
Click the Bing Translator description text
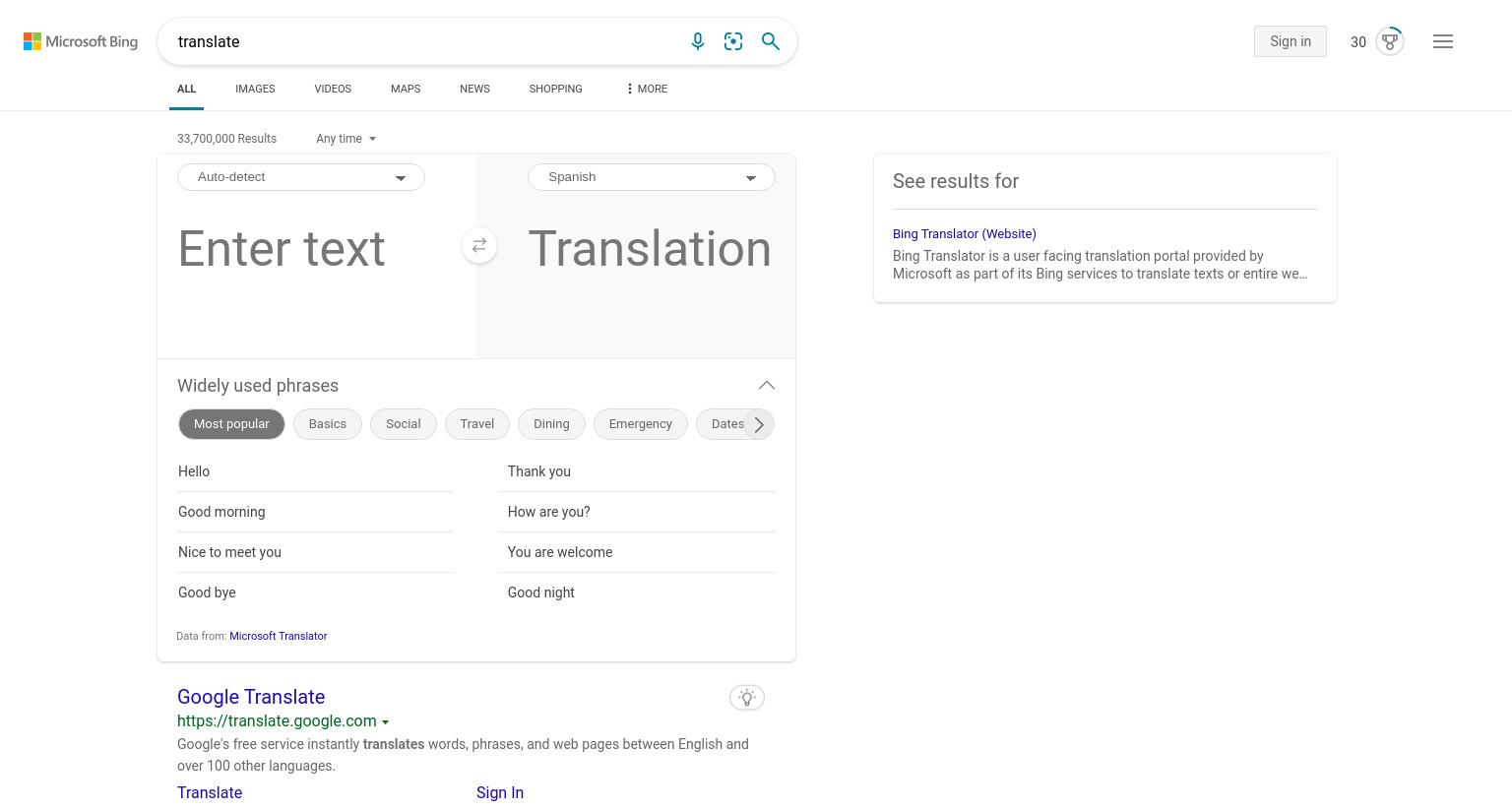(1101, 265)
